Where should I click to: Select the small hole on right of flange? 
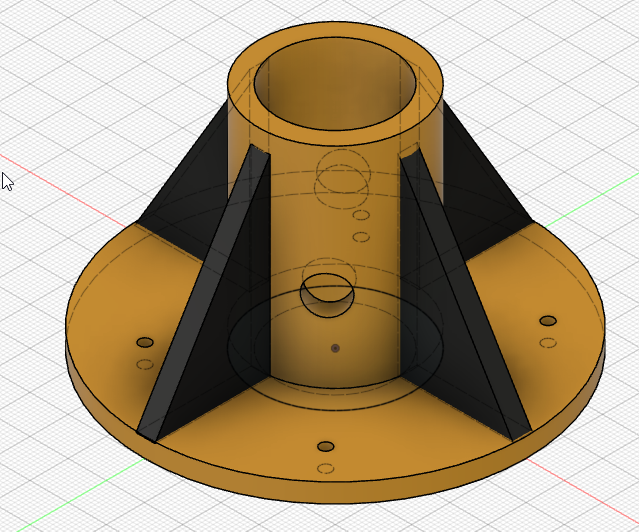[547, 321]
